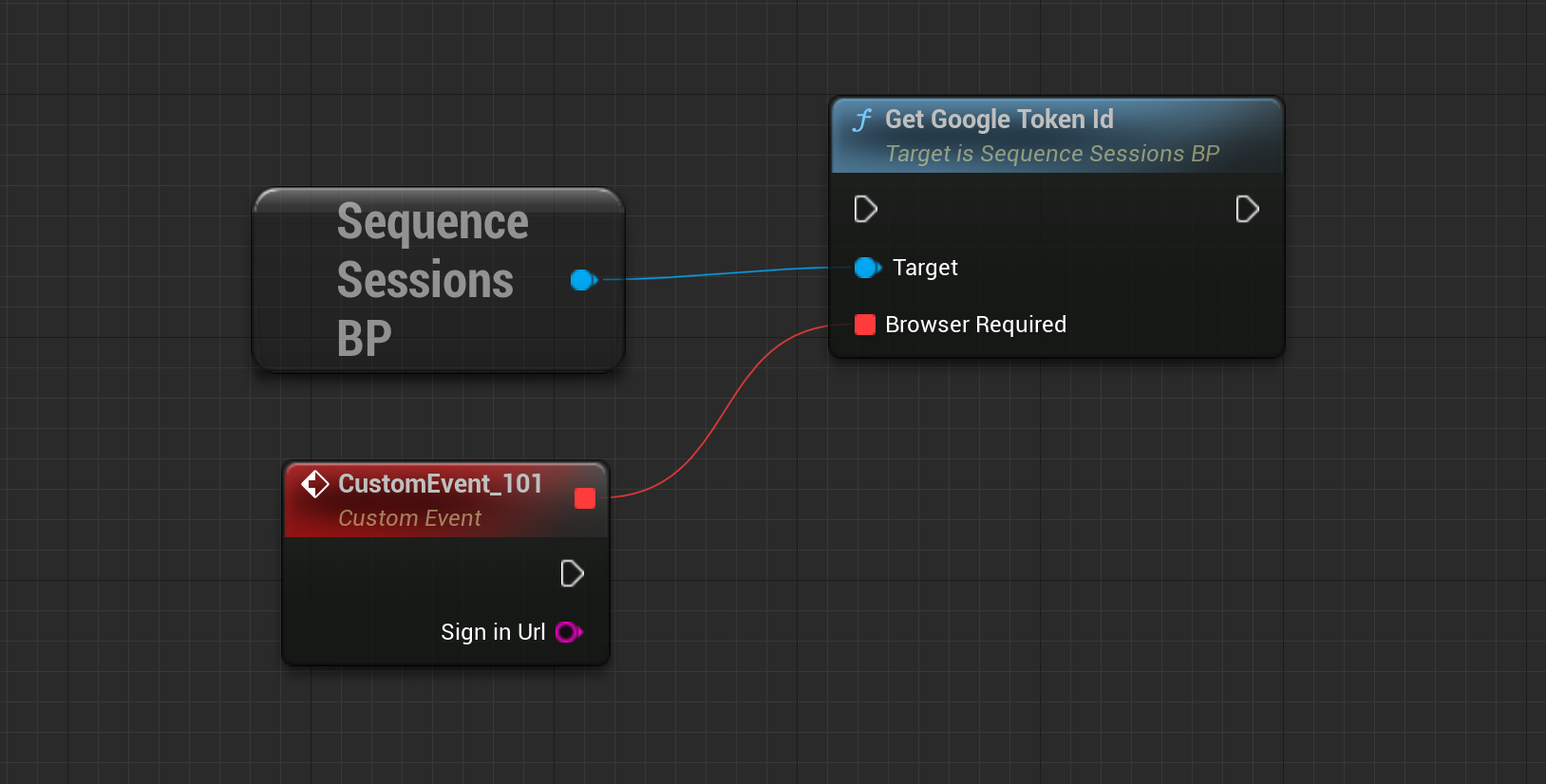1546x784 pixels.
Task: Click the custom event diamond icon
Action: [x=315, y=484]
